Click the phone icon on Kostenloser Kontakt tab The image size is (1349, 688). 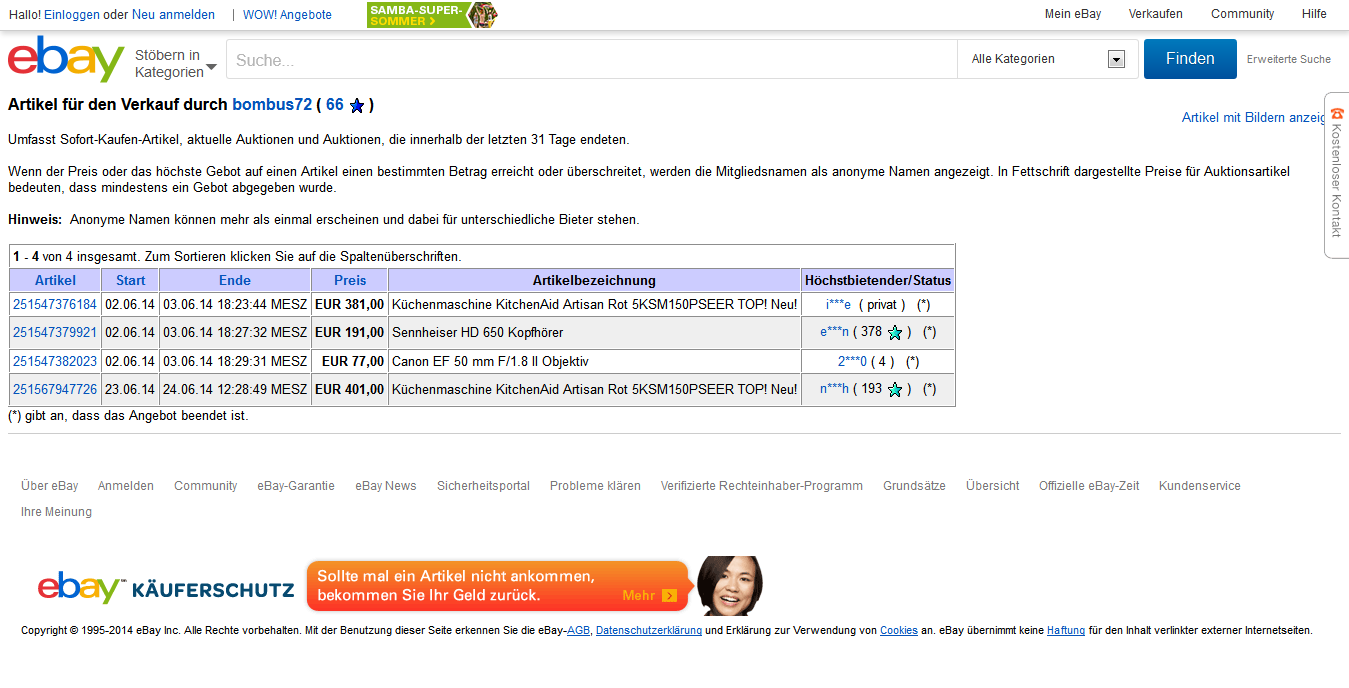(x=1337, y=113)
